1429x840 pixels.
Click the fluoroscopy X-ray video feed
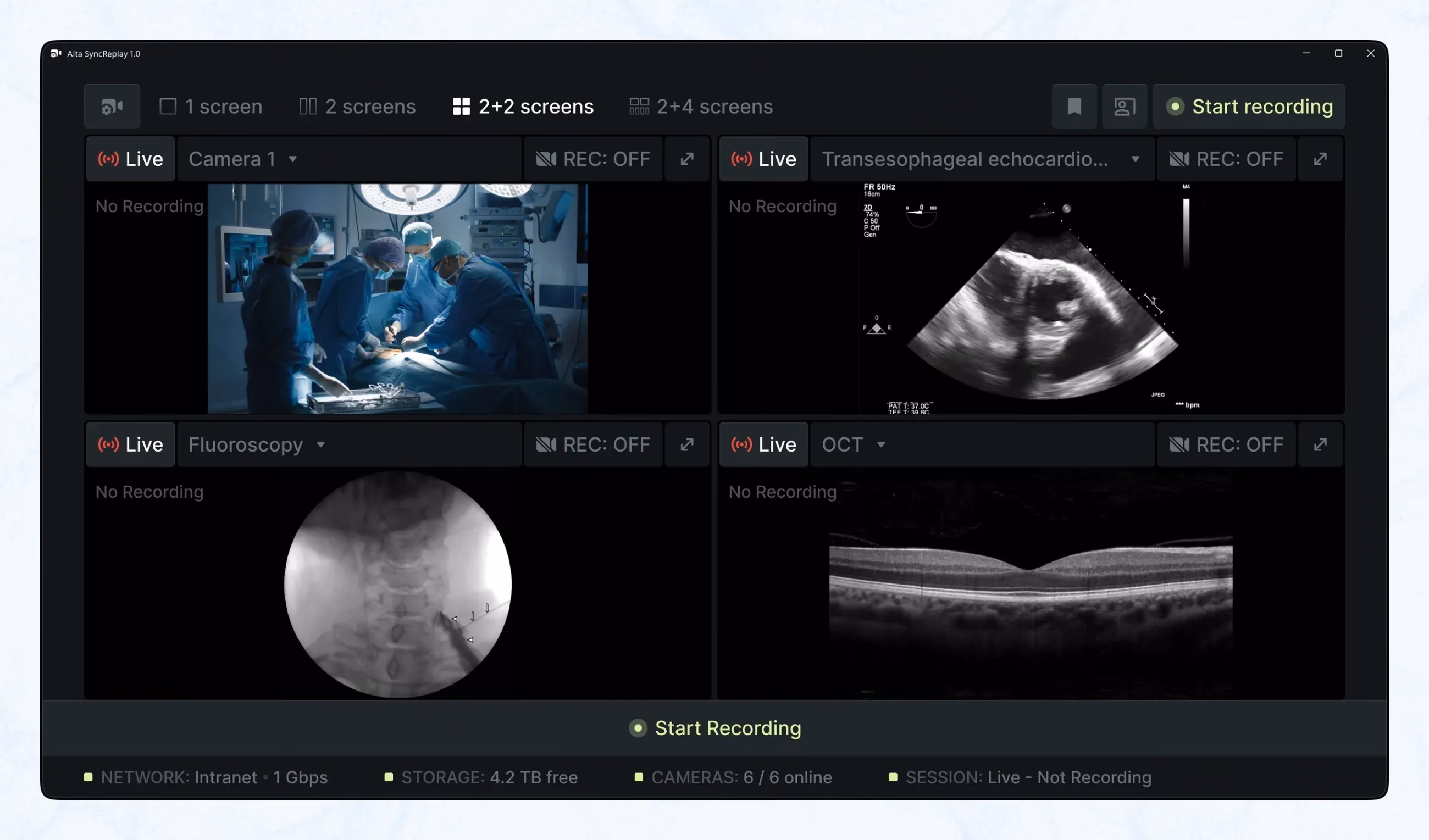click(397, 585)
